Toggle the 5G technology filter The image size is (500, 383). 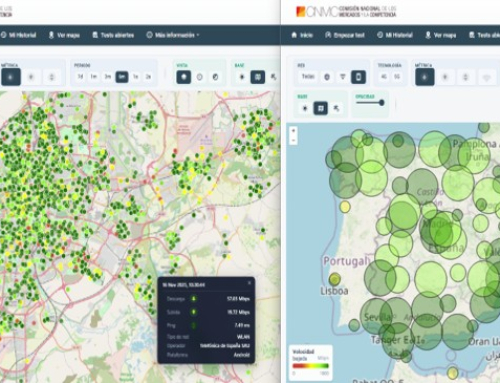(397, 77)
